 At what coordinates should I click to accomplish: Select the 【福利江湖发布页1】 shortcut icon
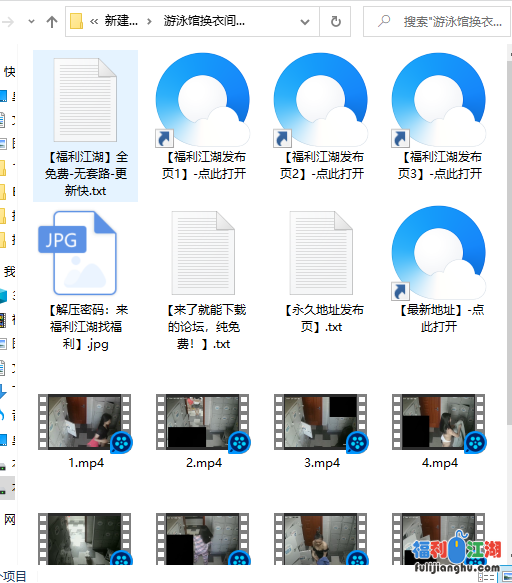[203, 99]
